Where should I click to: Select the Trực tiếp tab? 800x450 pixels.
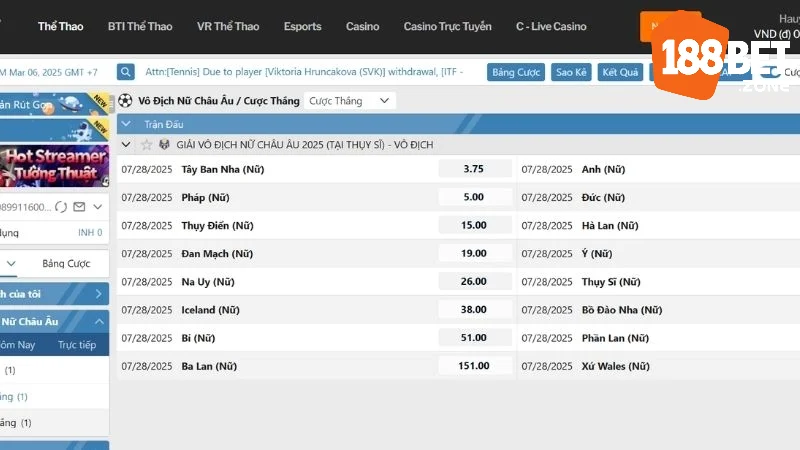coord(77,345)
